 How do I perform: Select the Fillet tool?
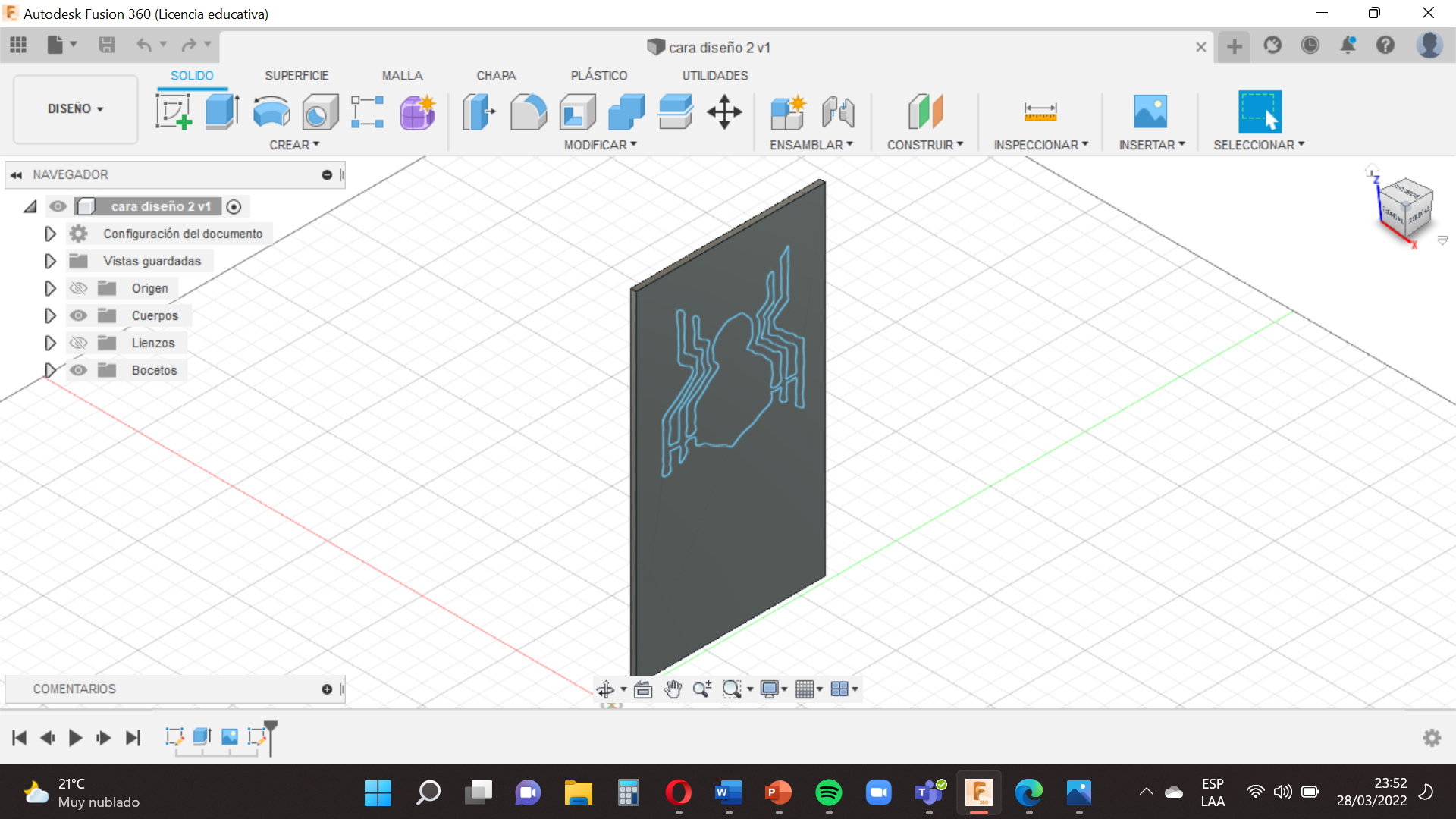tap(529, 112)
